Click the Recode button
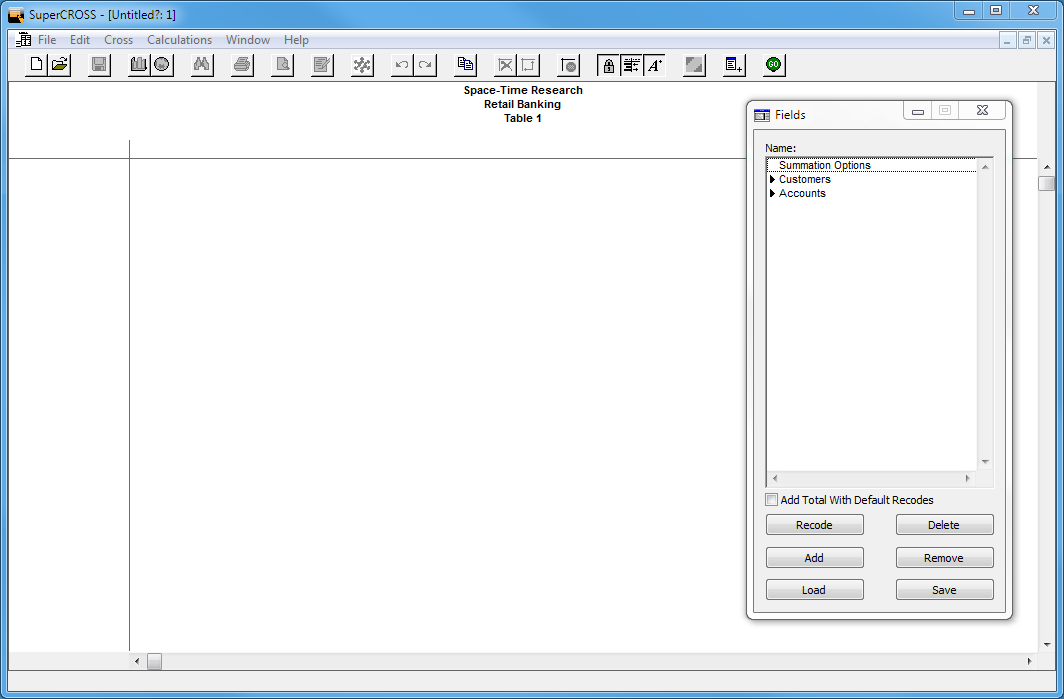 (x=814, y=525)
